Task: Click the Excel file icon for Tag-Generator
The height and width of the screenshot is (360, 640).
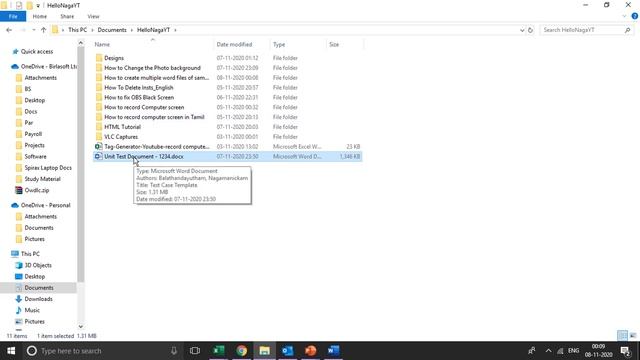Action: pyautogui.click(x=98, y=147)
